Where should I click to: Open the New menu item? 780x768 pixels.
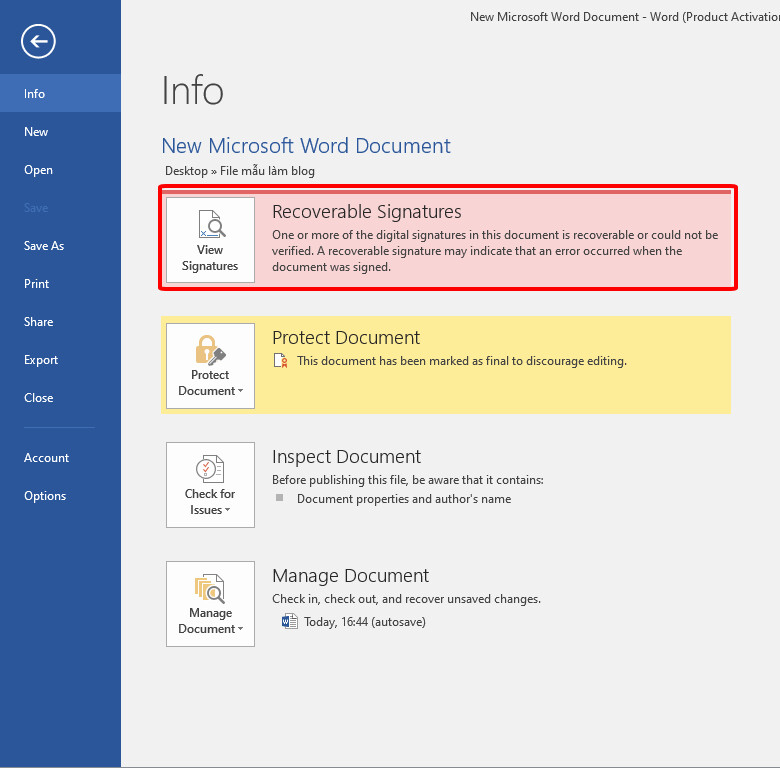(36, 132)
